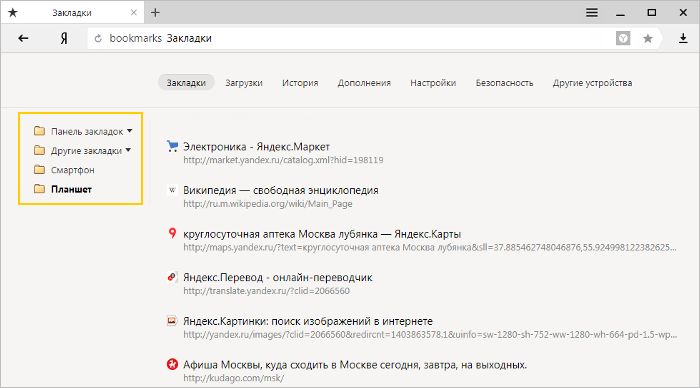The image size is (700, 388).
Task: Open the Электроника - Яндекс.Маркет bookmark
Action: click(x=256, y=146)
